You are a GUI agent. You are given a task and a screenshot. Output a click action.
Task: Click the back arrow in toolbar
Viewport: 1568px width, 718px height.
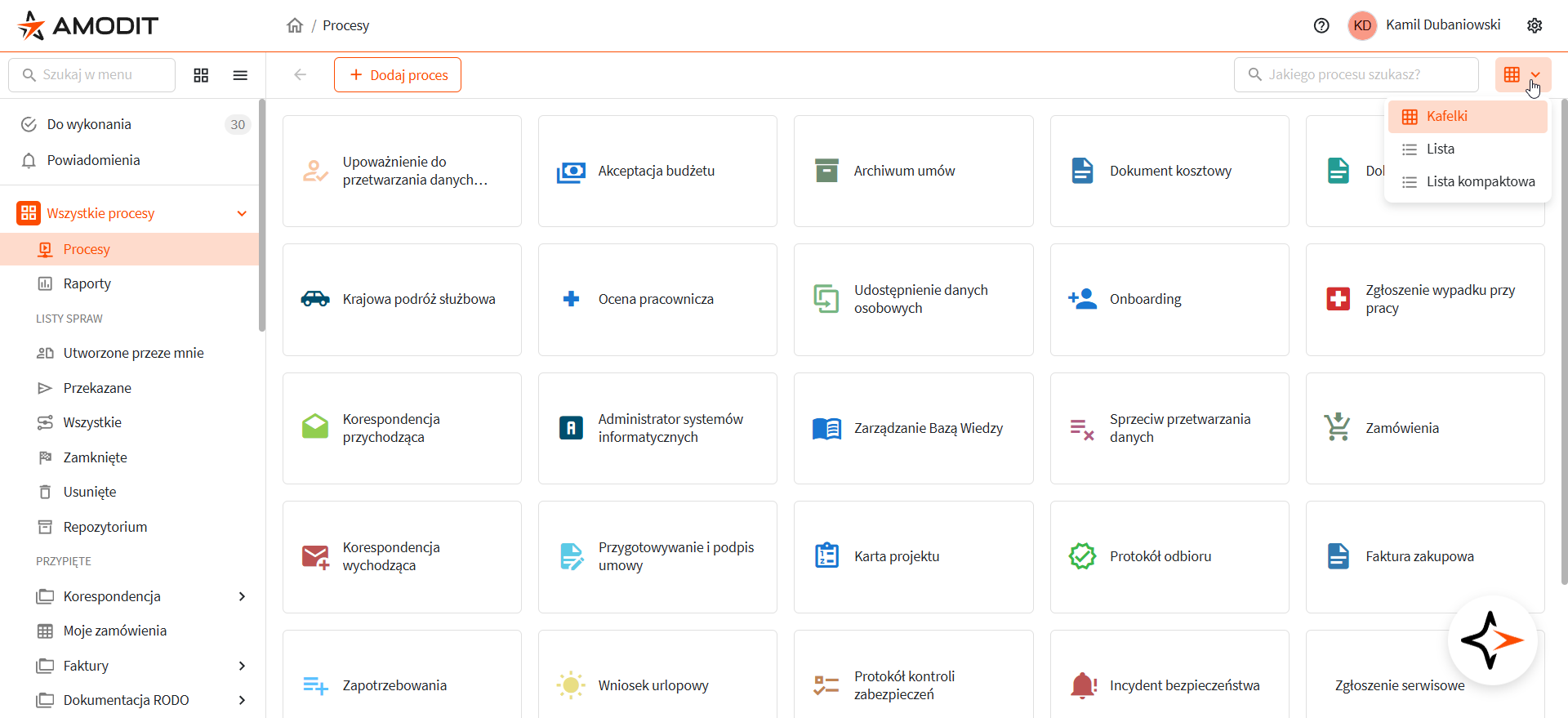click(301, 75)
